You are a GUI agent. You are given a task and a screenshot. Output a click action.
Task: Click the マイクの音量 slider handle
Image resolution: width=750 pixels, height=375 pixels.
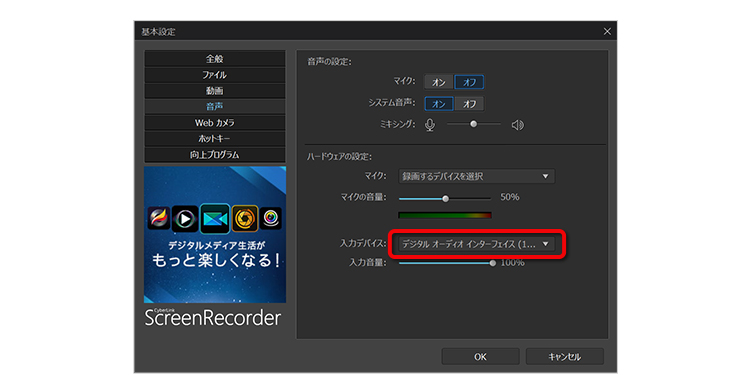click(445, 199)
